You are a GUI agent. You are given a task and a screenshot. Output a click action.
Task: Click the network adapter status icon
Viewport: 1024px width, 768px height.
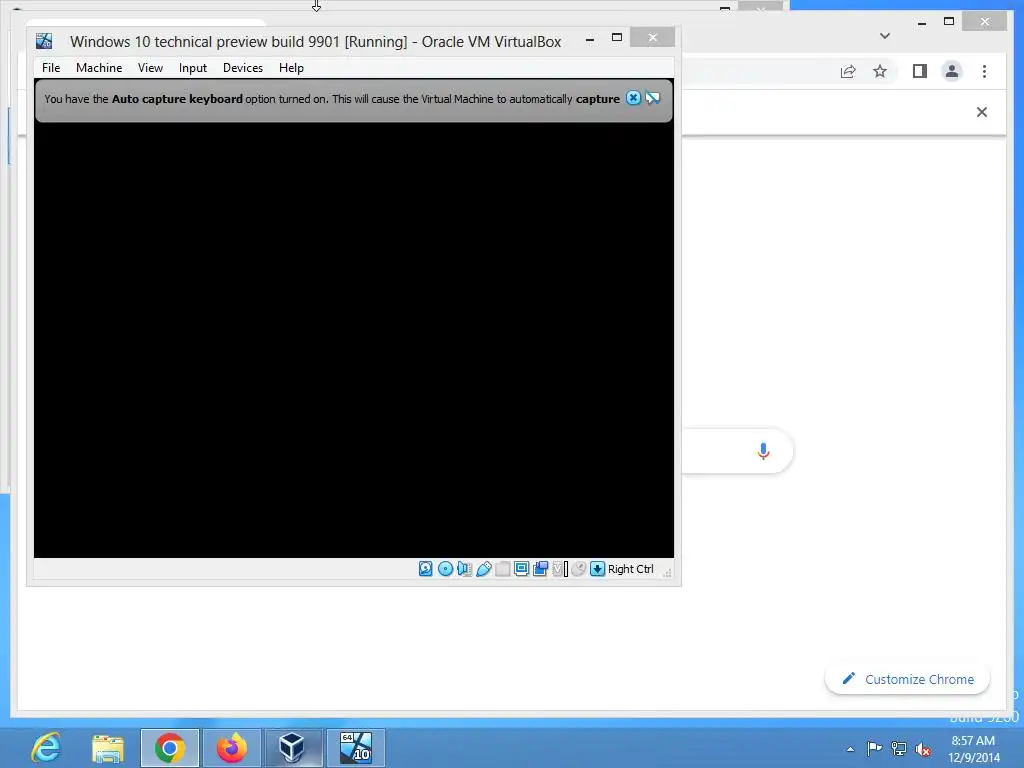(464, 569)
